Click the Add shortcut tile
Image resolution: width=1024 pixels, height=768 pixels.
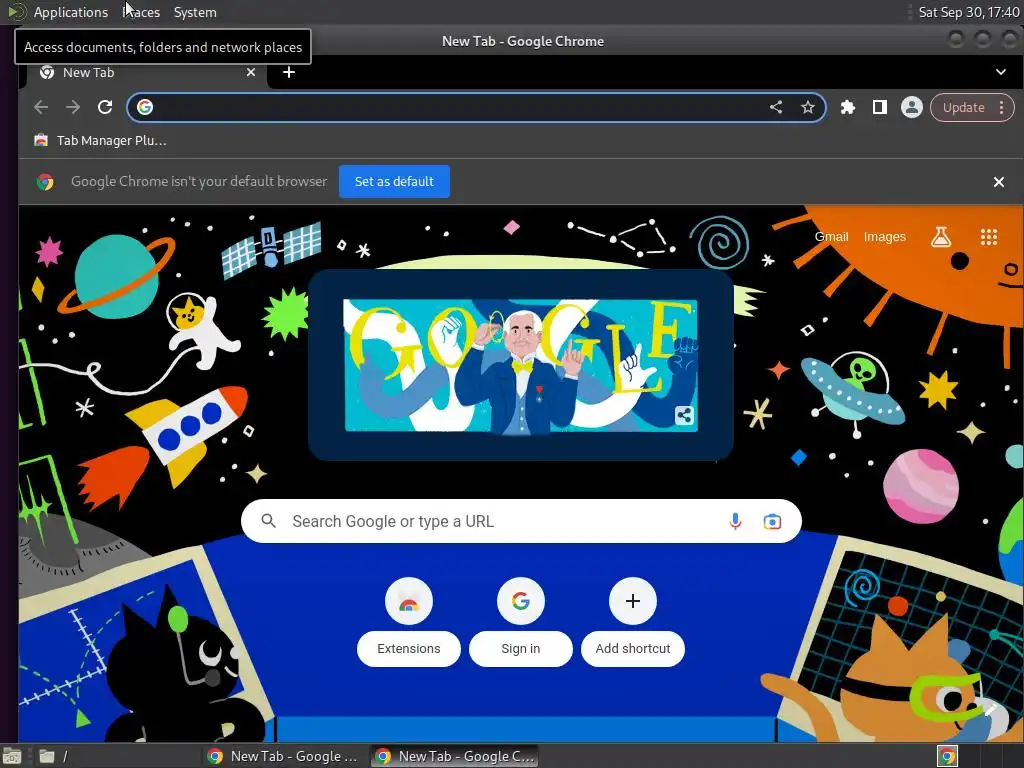coord(633,622)
